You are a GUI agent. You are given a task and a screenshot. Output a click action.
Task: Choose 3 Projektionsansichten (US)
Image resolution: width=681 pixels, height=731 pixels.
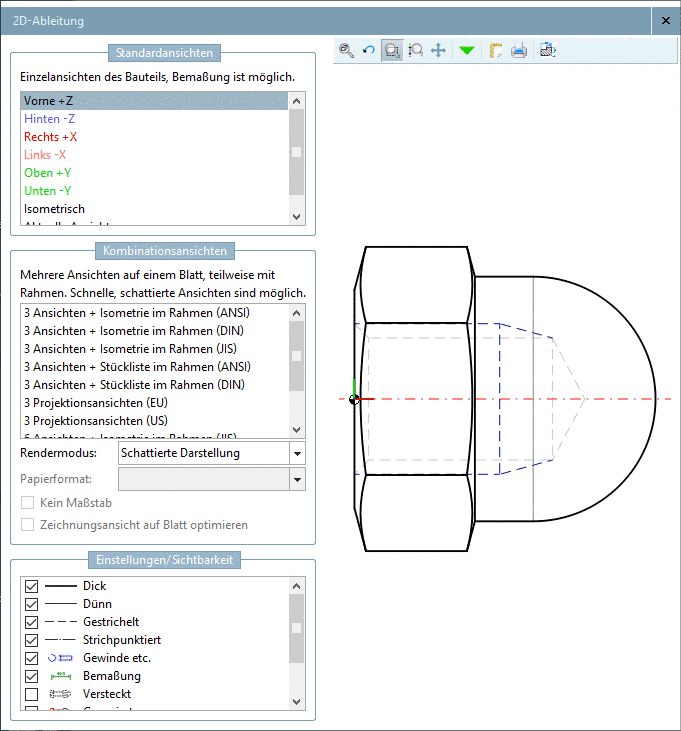point(155,421)
